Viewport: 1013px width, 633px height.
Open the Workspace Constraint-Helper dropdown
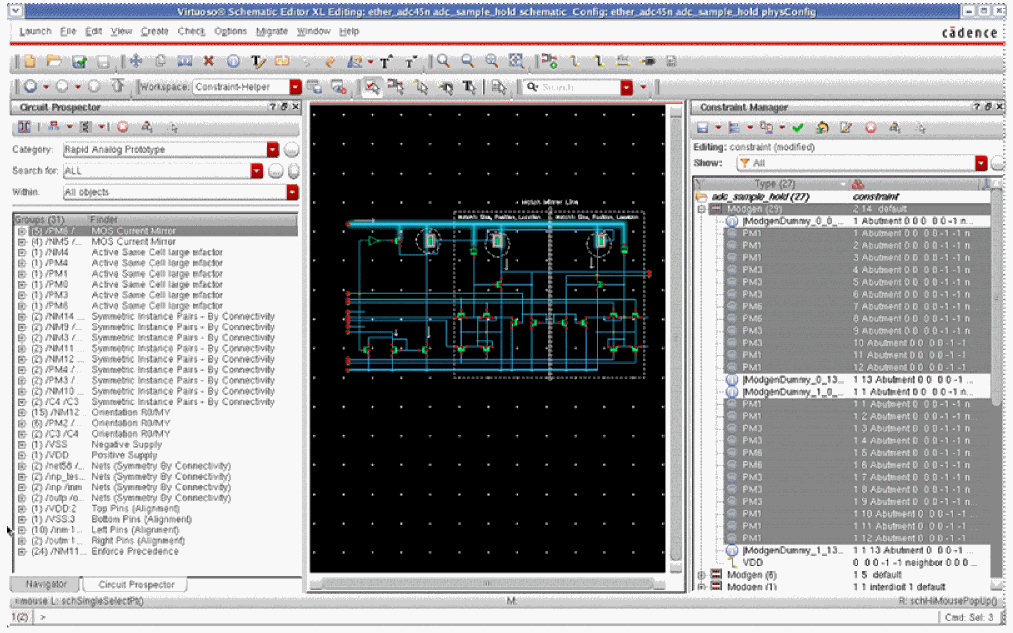[295, 87]
